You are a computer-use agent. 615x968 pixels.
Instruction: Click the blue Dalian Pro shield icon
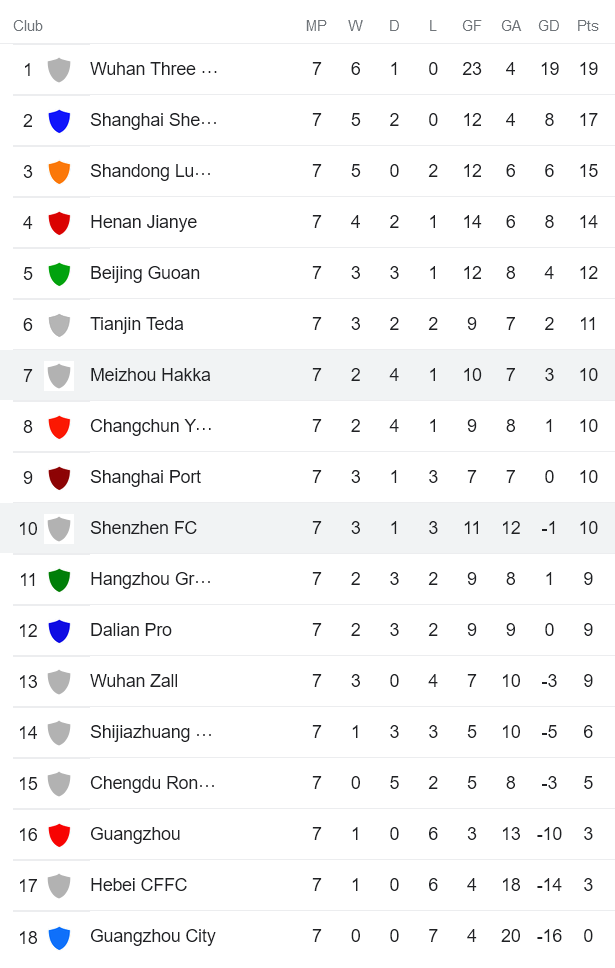point(59,630)
